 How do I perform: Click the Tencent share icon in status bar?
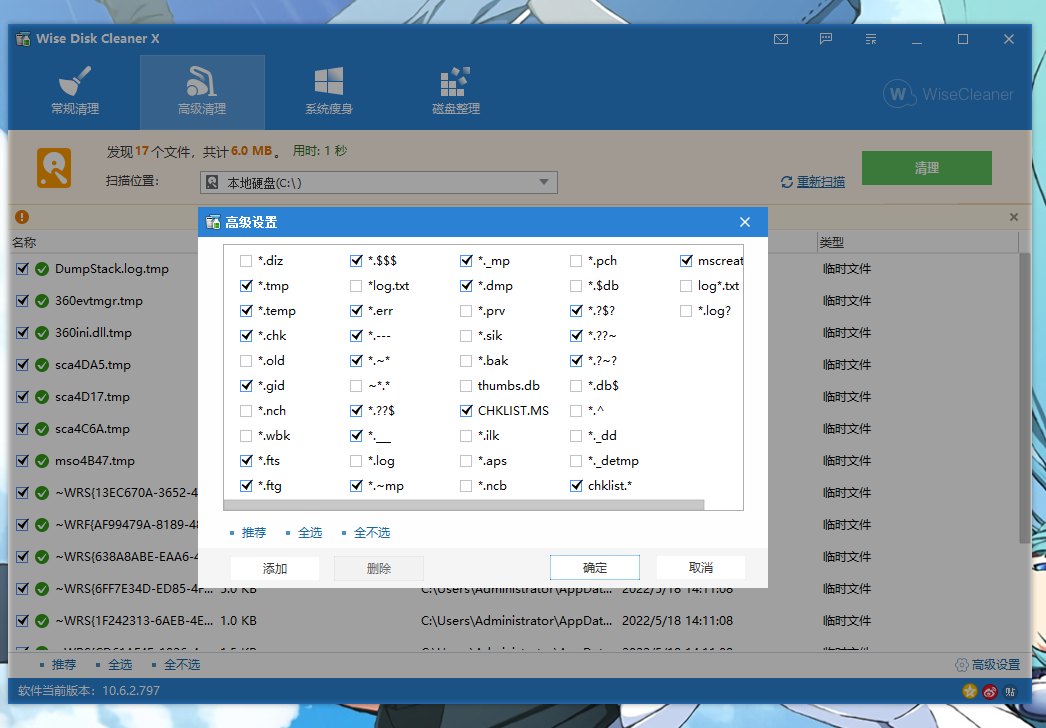click(1010, 691)
